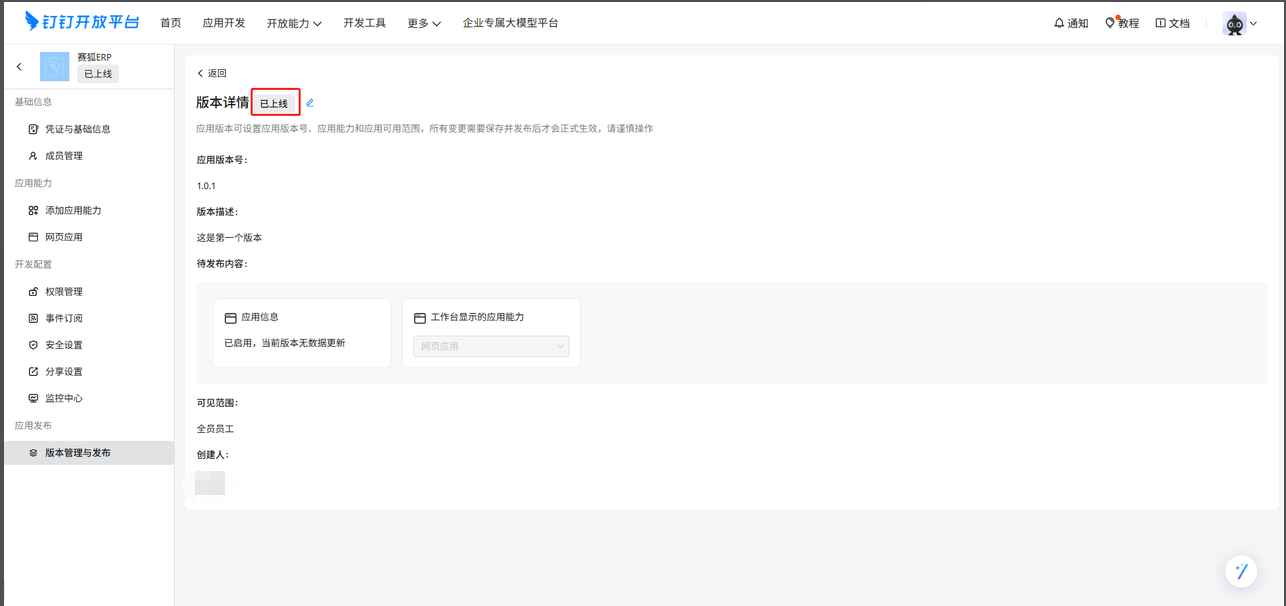This screenshot has height=606, width=1286.
Task: Open the 网页应用 dropdown selector
Action: pos(491,346)
